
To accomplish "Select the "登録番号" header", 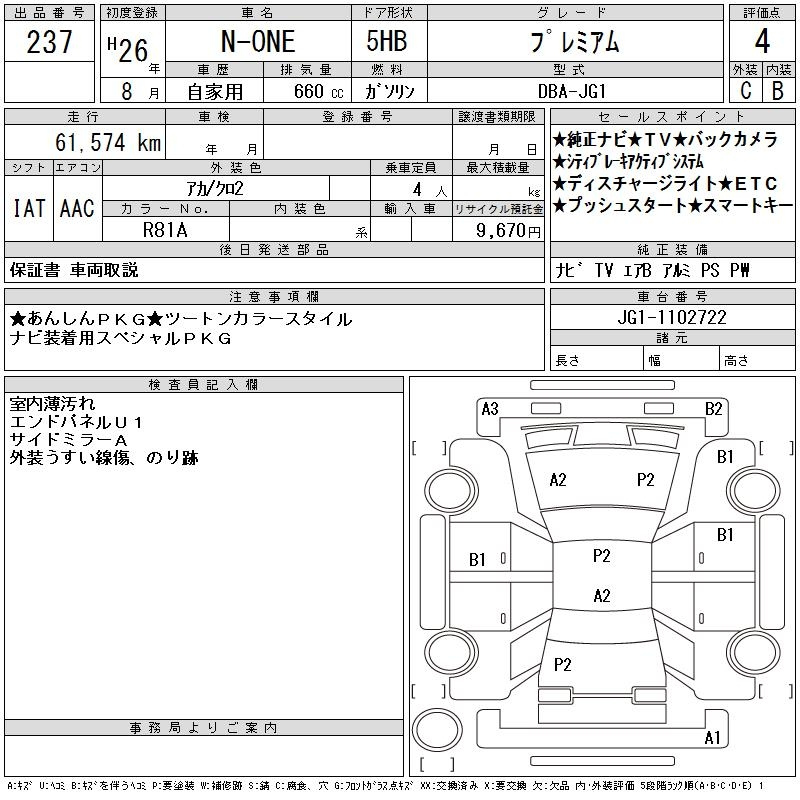I will pyautogui.click(x=358, y=117).
